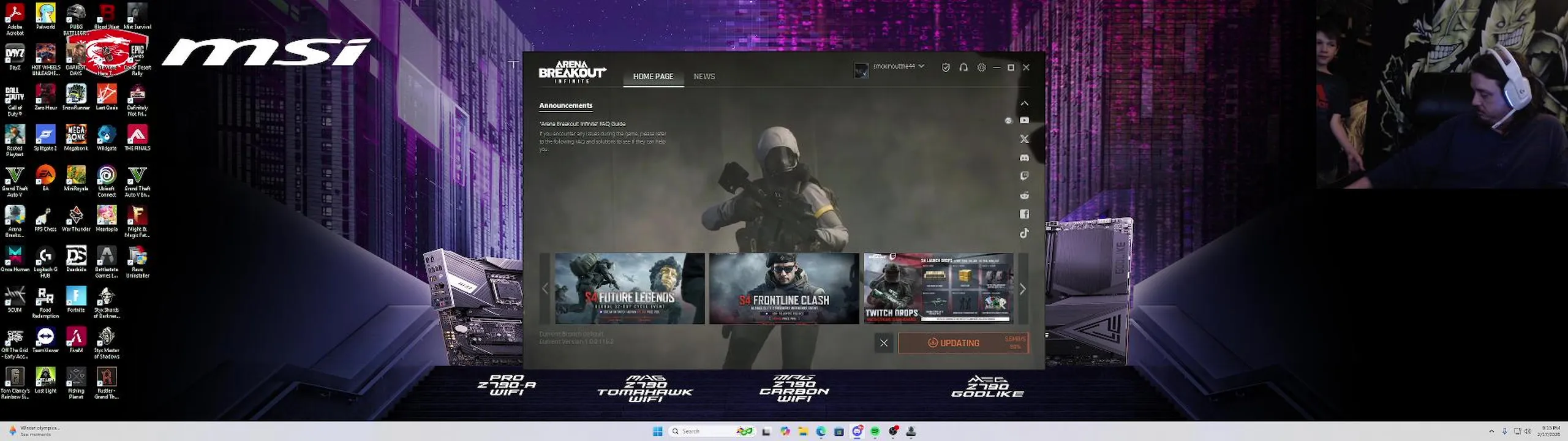Open volume control in system tray
Screen dimensions: 1568x441
1528,431
